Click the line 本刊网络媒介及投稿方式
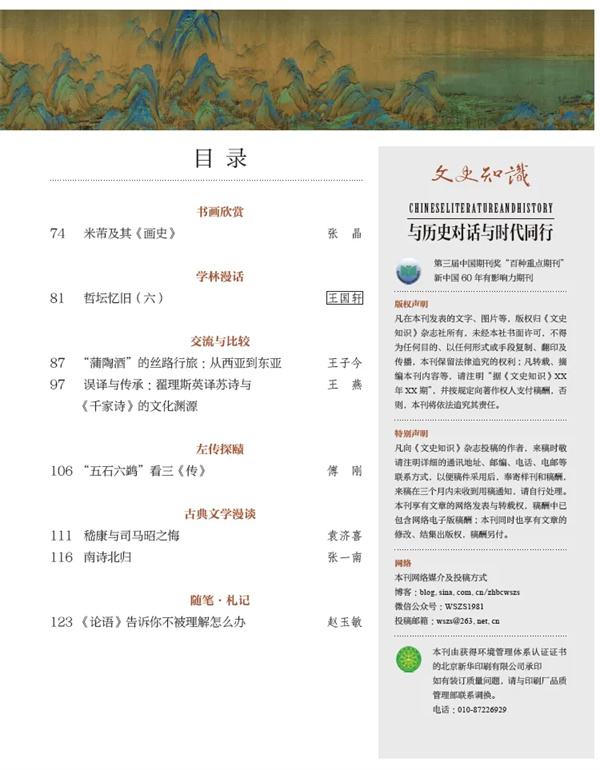 point(441,578)
